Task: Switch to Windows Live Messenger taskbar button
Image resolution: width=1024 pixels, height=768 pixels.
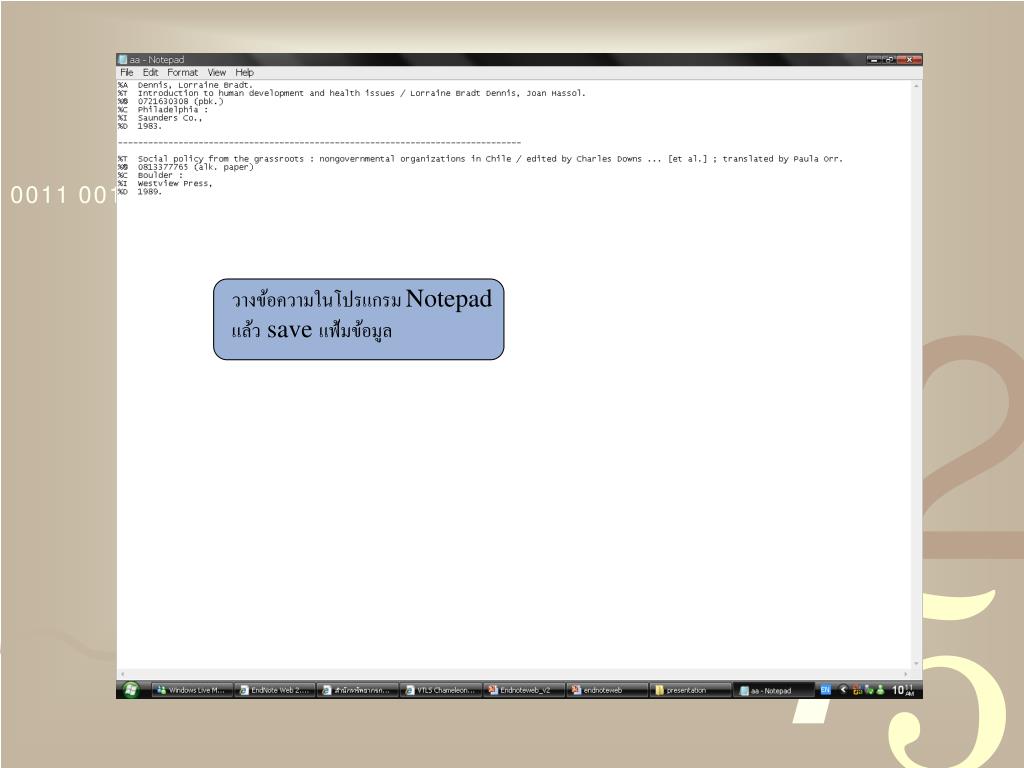Action: 192,690
